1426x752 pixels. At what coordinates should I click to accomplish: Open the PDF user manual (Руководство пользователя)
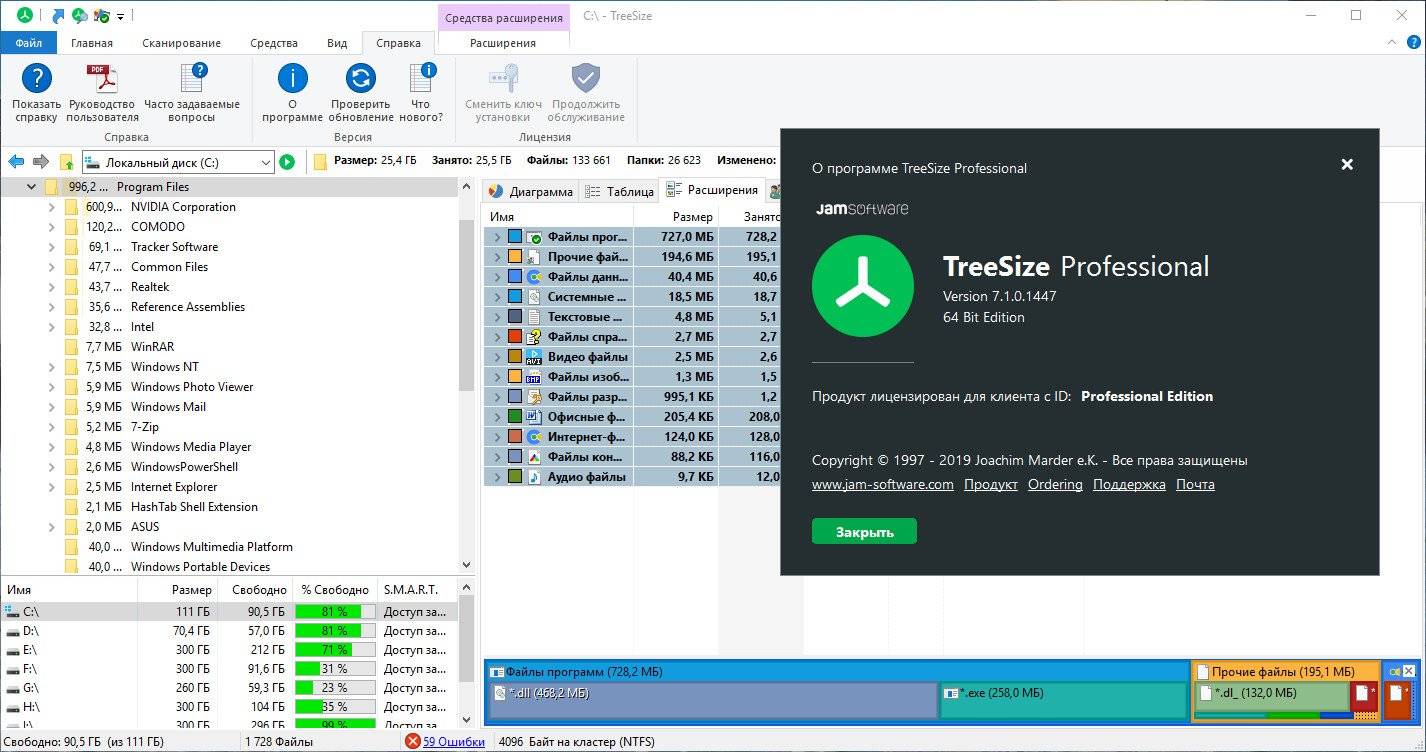coord(102,80)
